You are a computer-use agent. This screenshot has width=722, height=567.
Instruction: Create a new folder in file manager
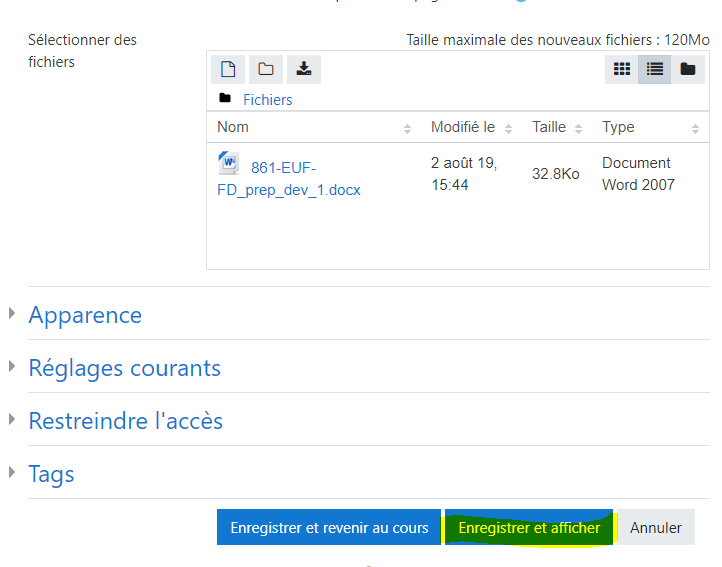266,69
